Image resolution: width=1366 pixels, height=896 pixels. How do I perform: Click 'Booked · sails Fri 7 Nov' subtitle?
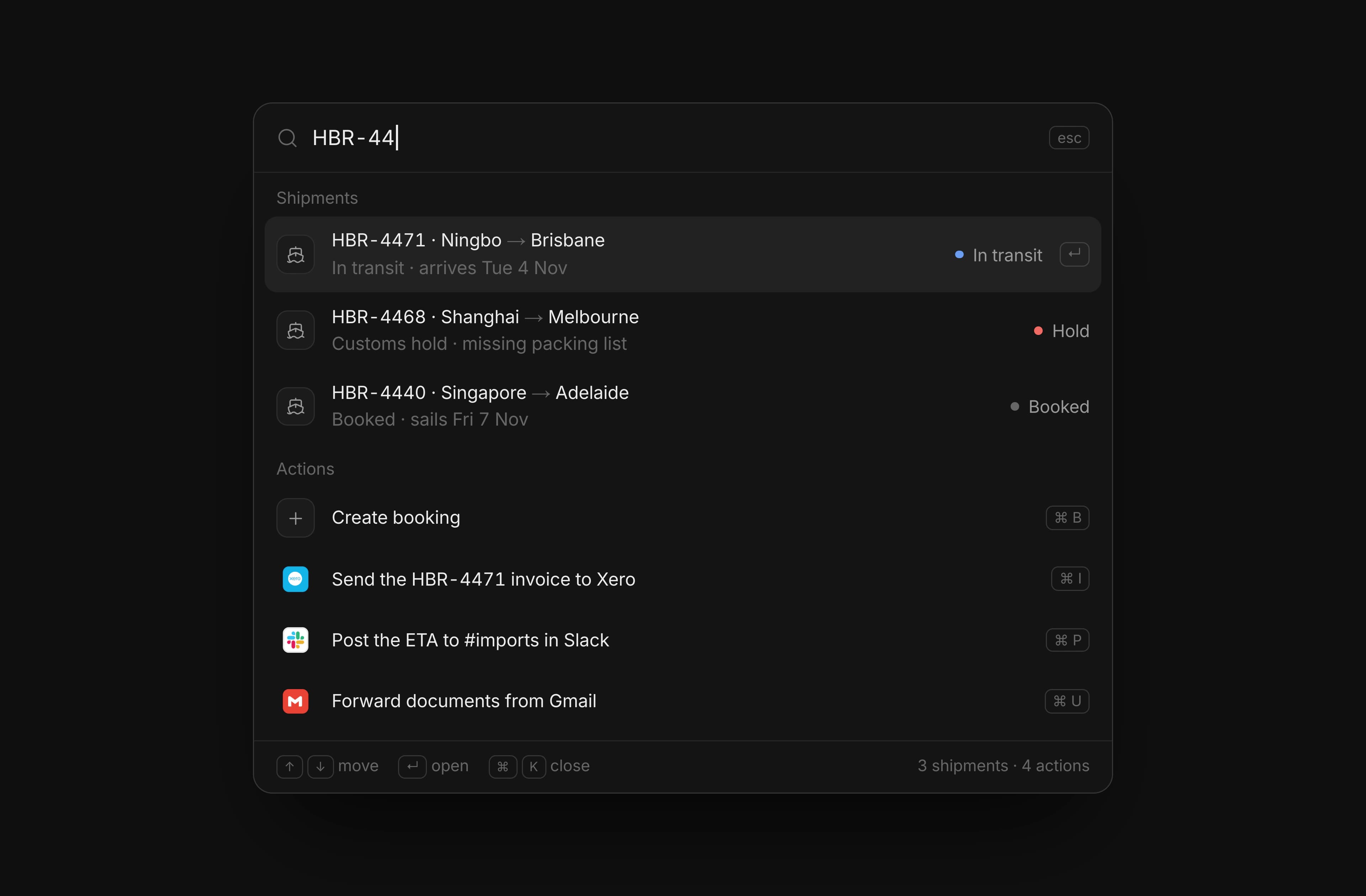[430, 419]
